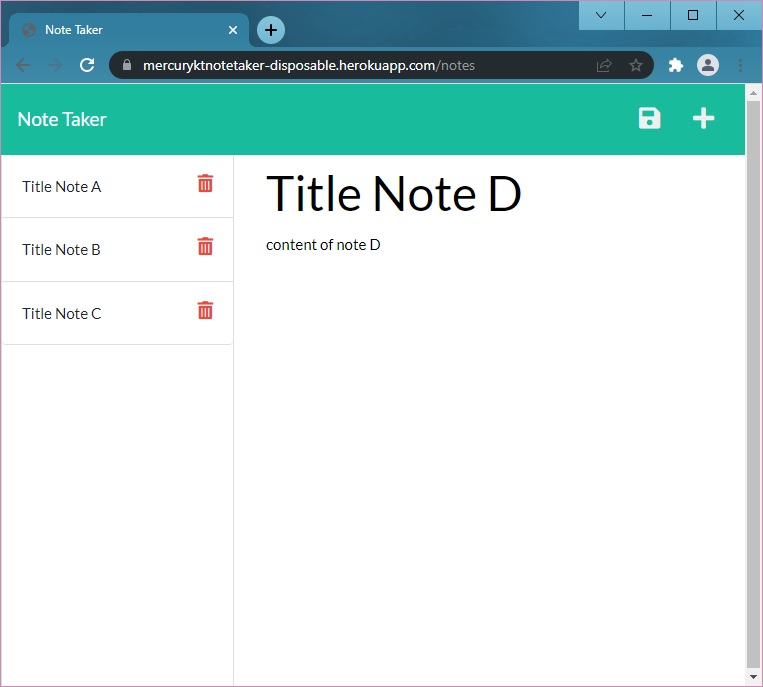The image size is (763, 687).
Task: Expand the tab search chevron
Action: (601, 15)
